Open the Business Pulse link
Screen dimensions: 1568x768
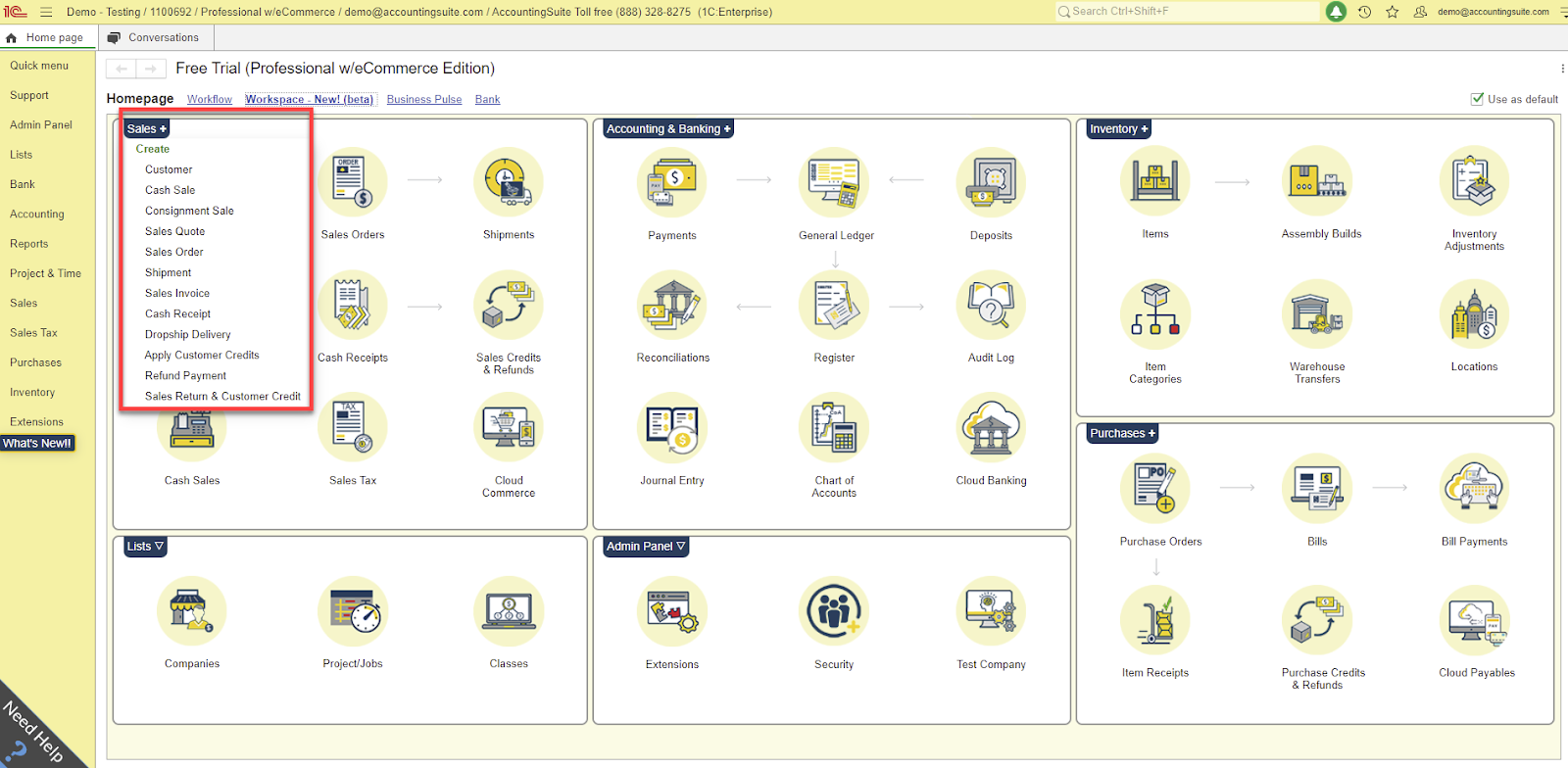pos(424,99)
